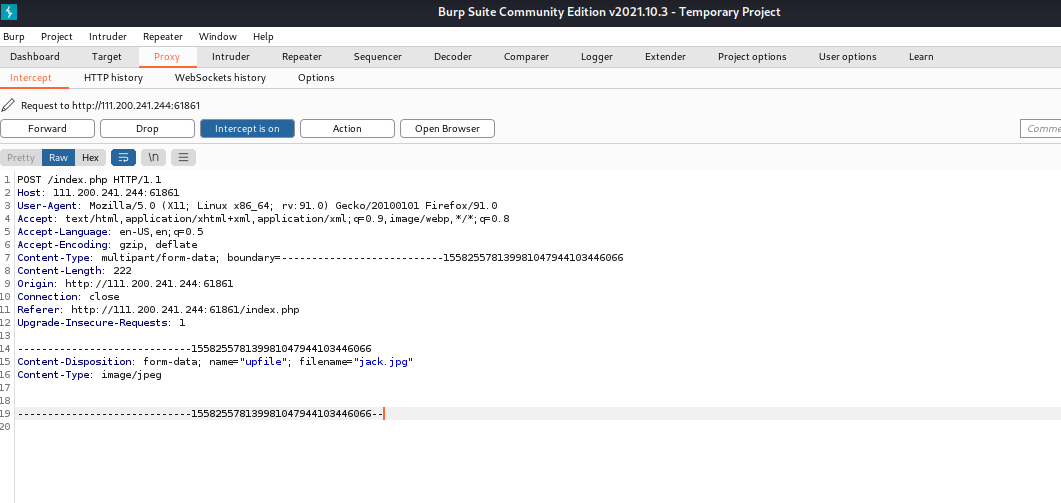This screenshot has height=503, width=1061.
Task: Select the Proxy tab
Action: point(167,57)
